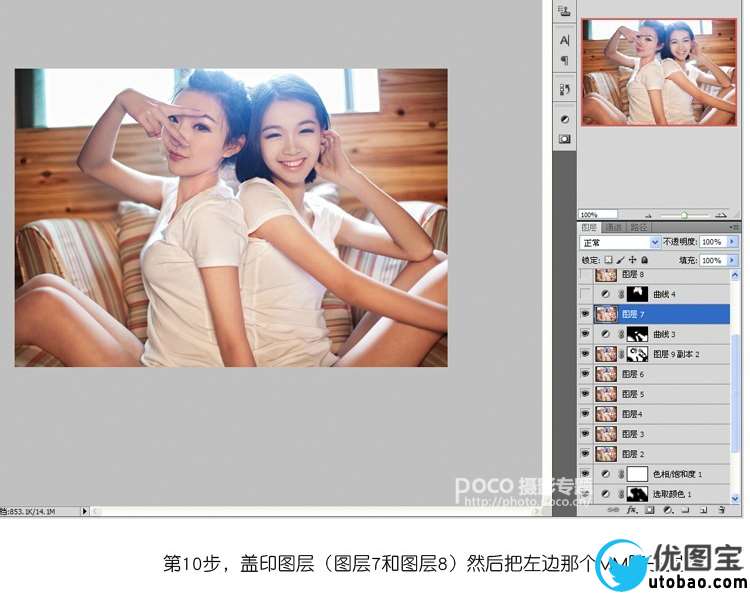Image resolution: width=750 pixels, height=596 pixels.
Task: Hide the 图层 2 layer
Action: (585, 453)
